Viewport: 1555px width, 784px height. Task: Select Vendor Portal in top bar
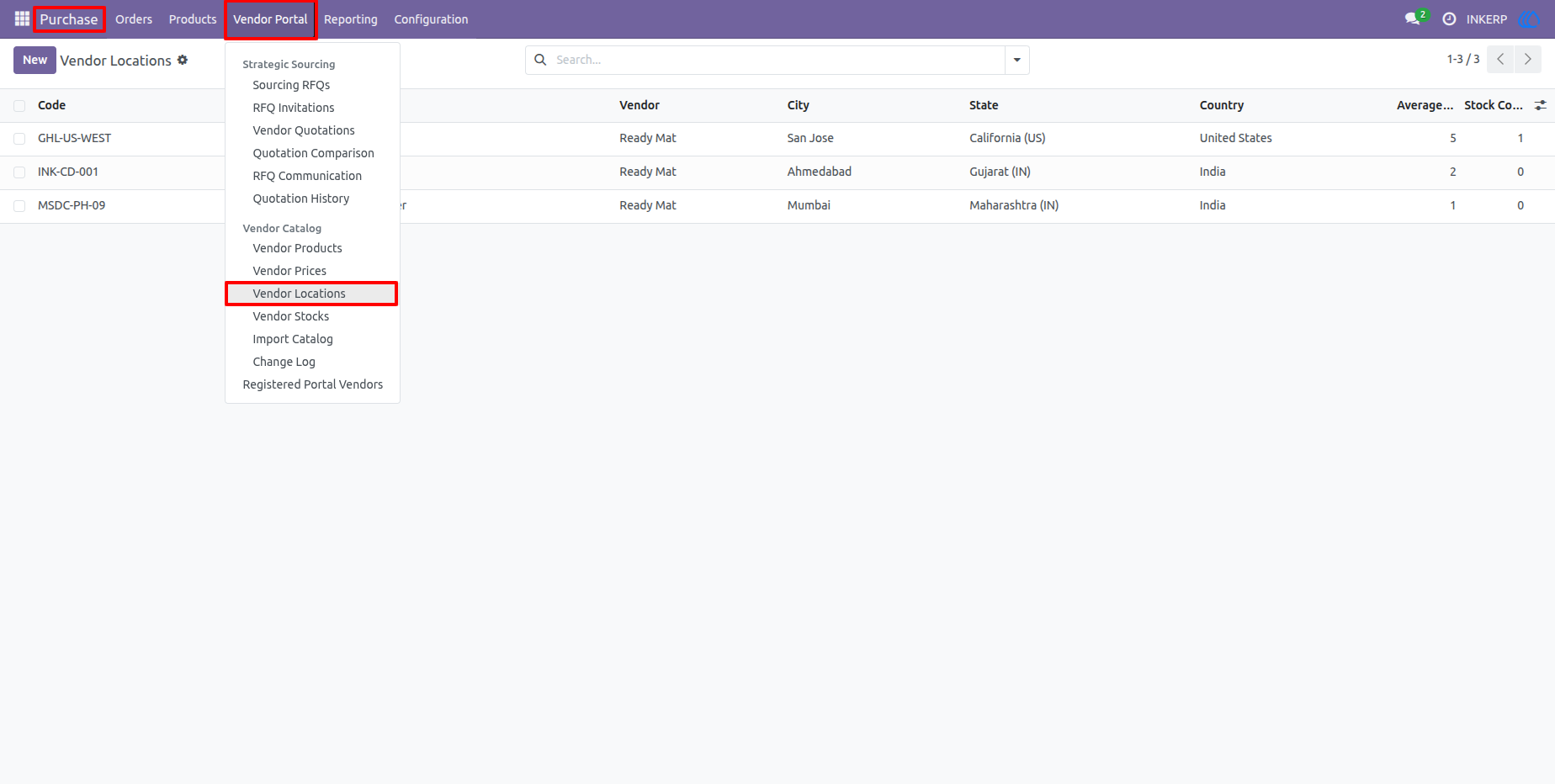270,19
